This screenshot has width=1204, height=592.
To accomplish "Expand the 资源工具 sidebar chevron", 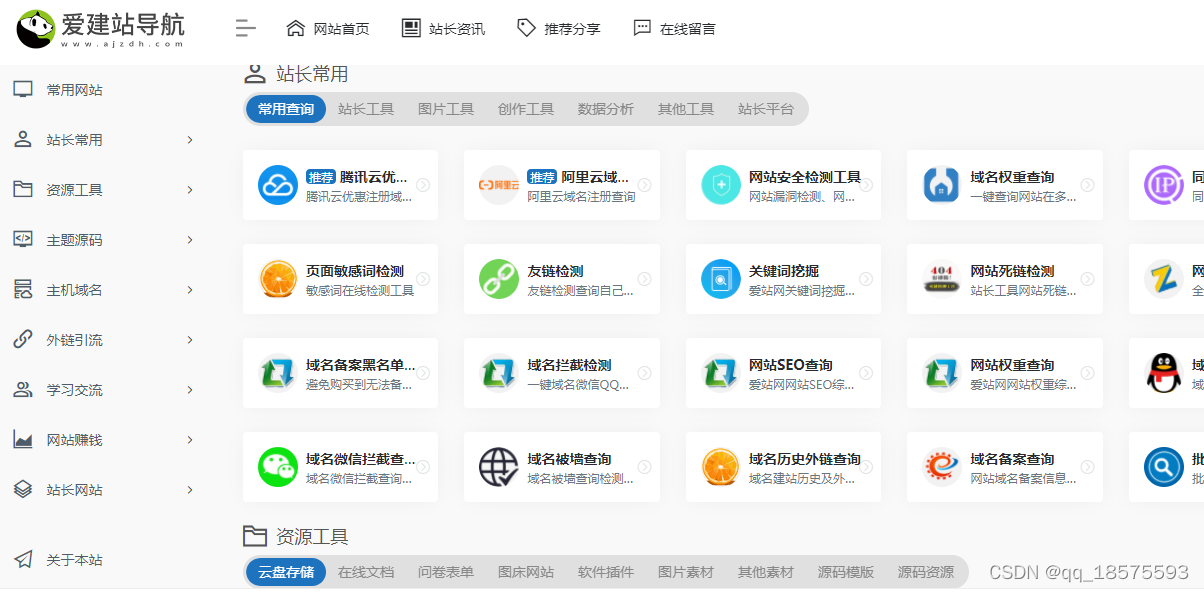I will point(190,190).
